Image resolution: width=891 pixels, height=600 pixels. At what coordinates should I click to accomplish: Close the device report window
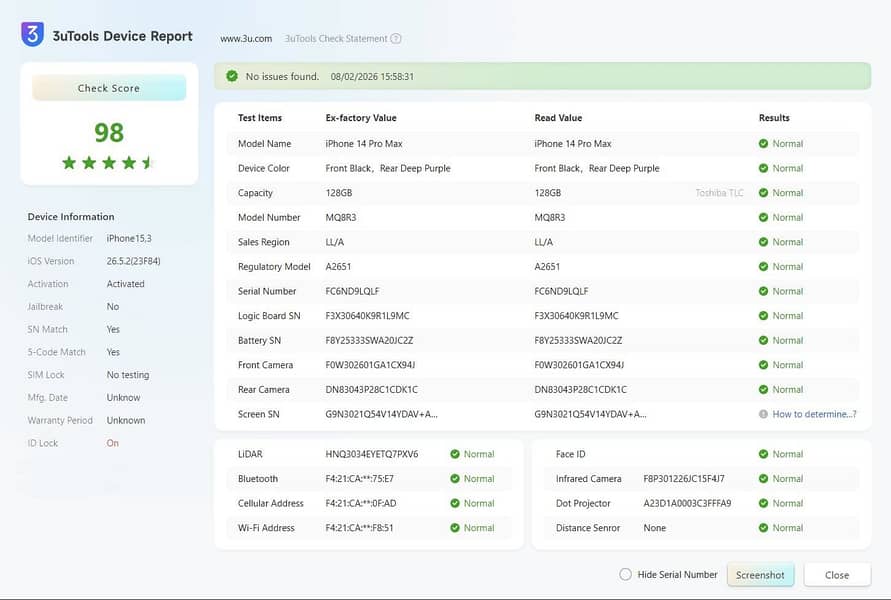pyautogui.click(x=837, y=575)
